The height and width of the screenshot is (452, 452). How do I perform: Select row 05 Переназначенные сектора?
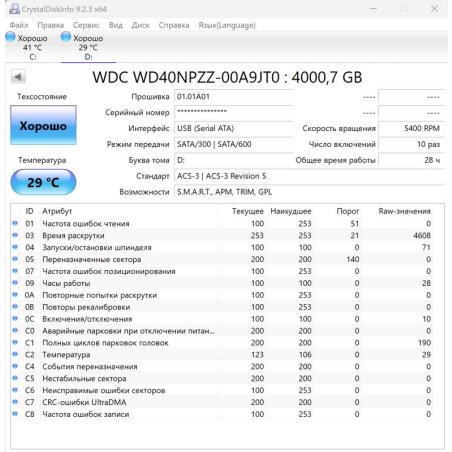click(x=222, y=259)
